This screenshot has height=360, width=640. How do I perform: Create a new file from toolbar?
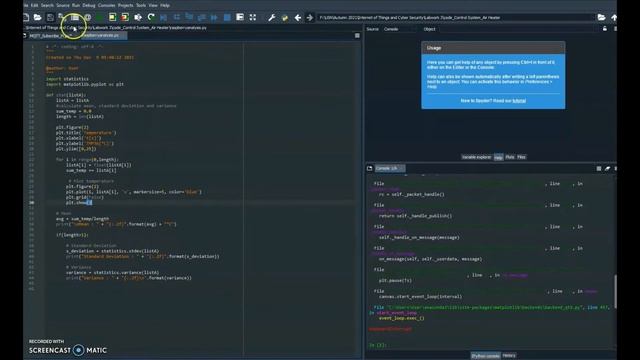[x=26, y=18]
